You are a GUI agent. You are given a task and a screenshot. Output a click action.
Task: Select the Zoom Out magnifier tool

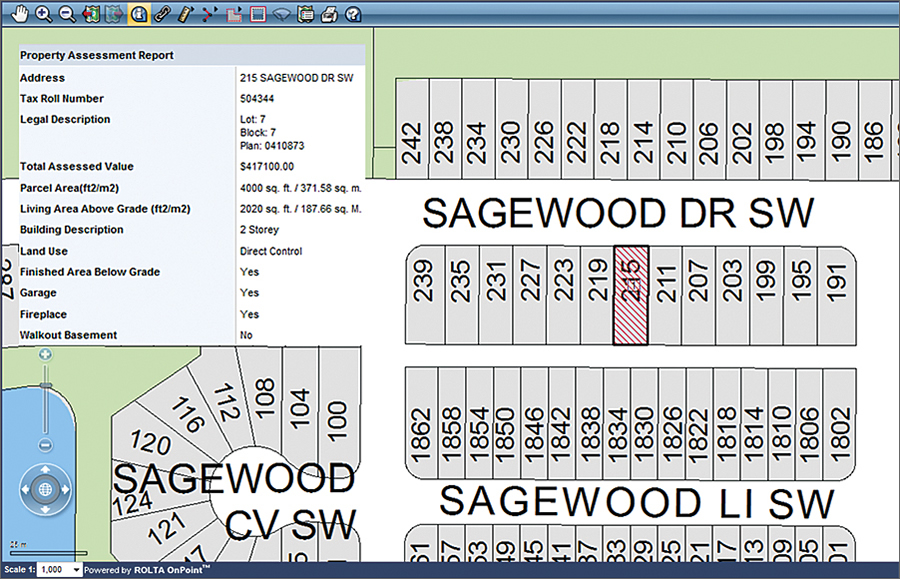pyautogui.click(x=67, y=14)
